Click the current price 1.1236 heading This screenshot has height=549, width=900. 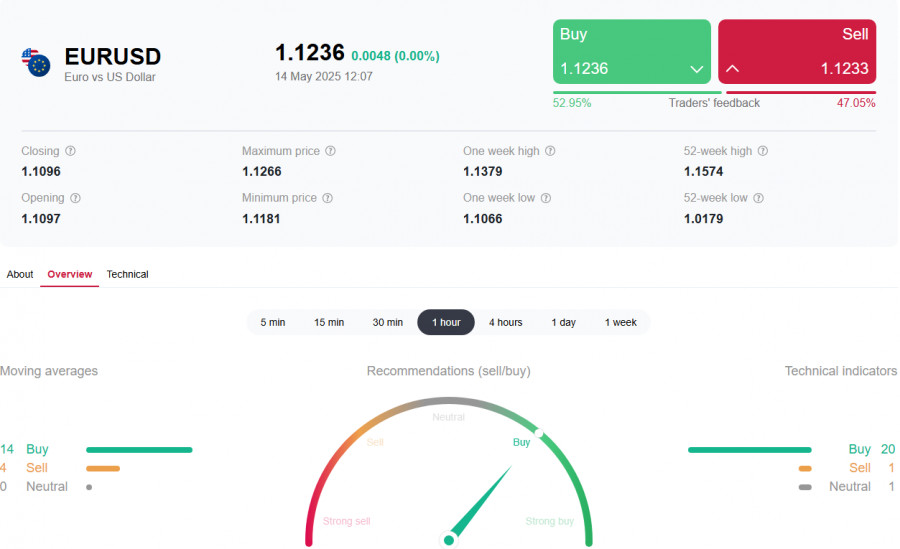click(x=310, y=53)
